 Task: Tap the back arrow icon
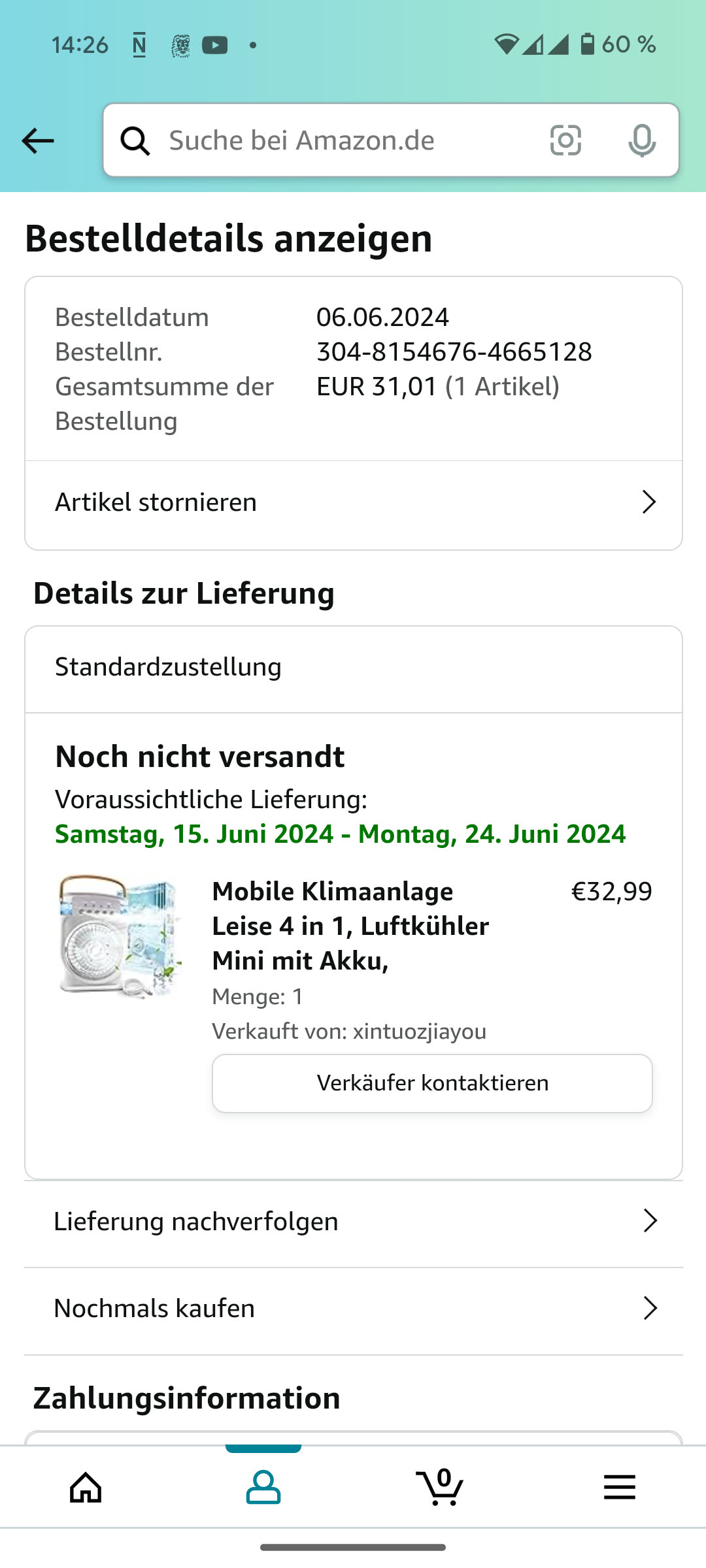[x=38, y=140]
